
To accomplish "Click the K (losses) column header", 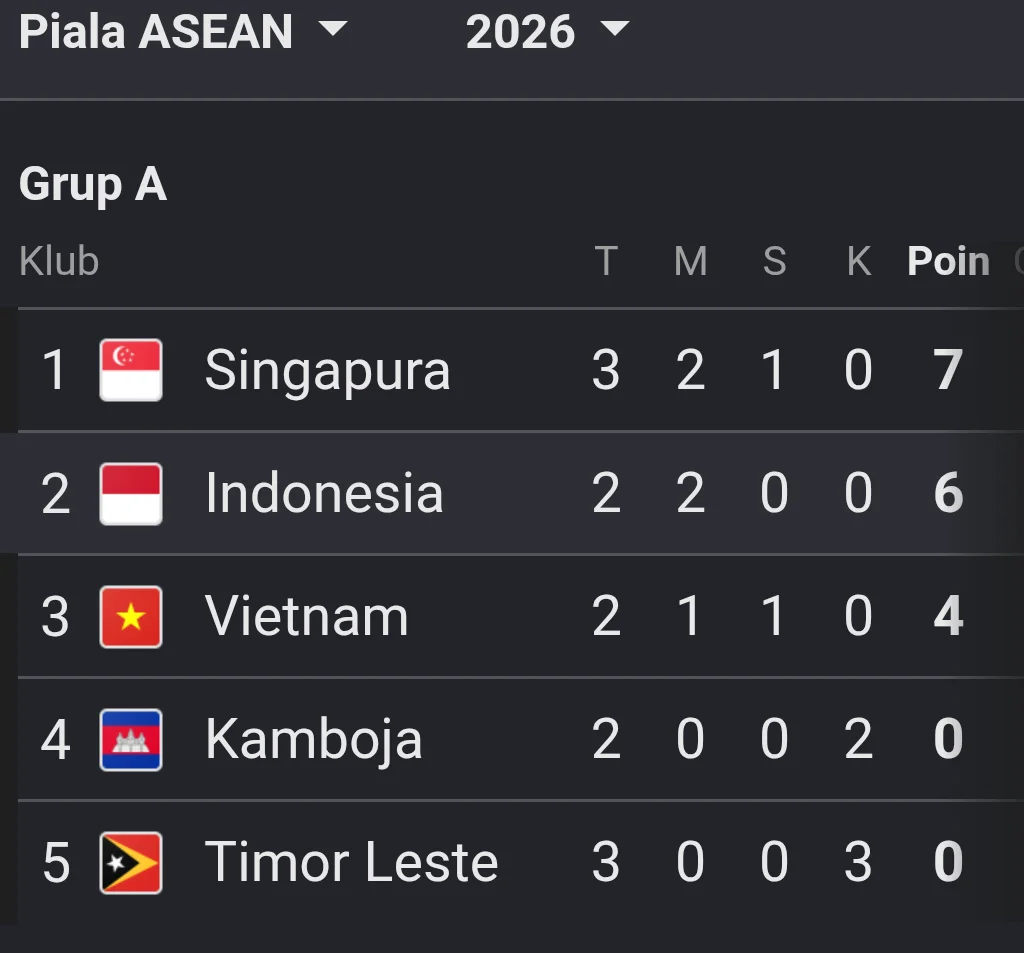I will tap(859, 261).
